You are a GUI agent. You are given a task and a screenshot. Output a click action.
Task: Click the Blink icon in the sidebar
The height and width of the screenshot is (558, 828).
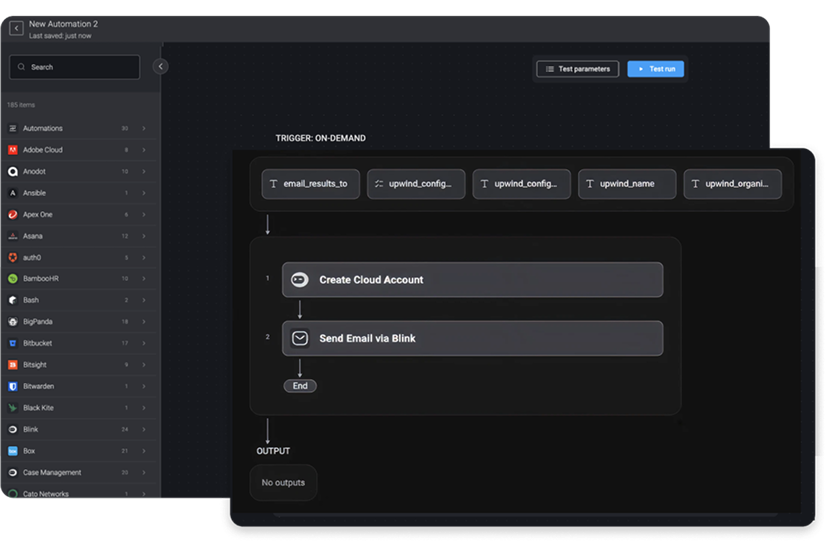click(x=13, y=430)
